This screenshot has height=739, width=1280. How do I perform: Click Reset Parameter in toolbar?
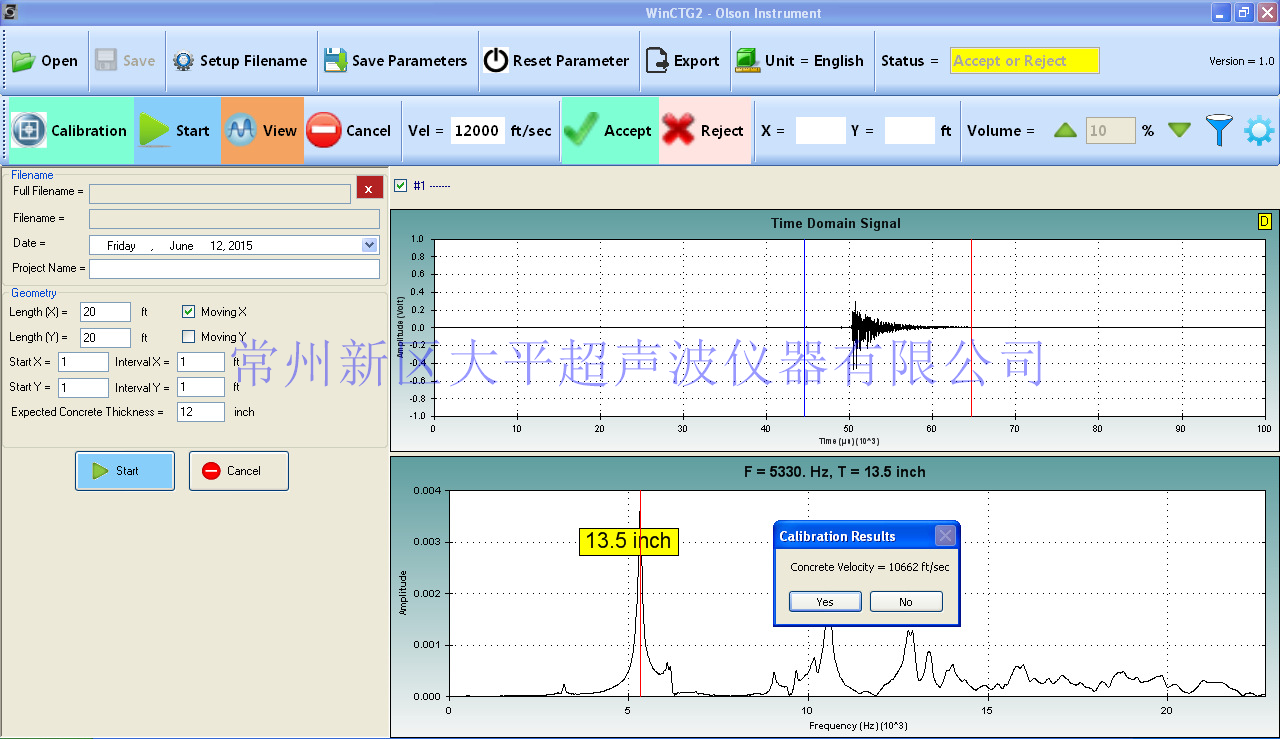tap(557, 61)
